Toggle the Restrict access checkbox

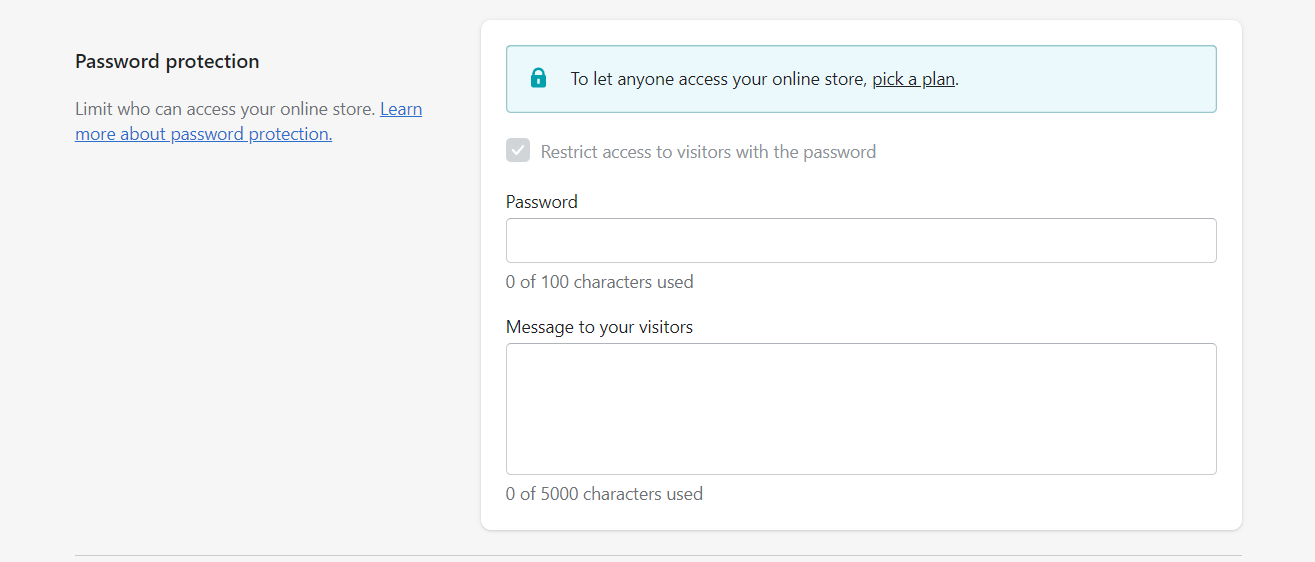(518, 151)
